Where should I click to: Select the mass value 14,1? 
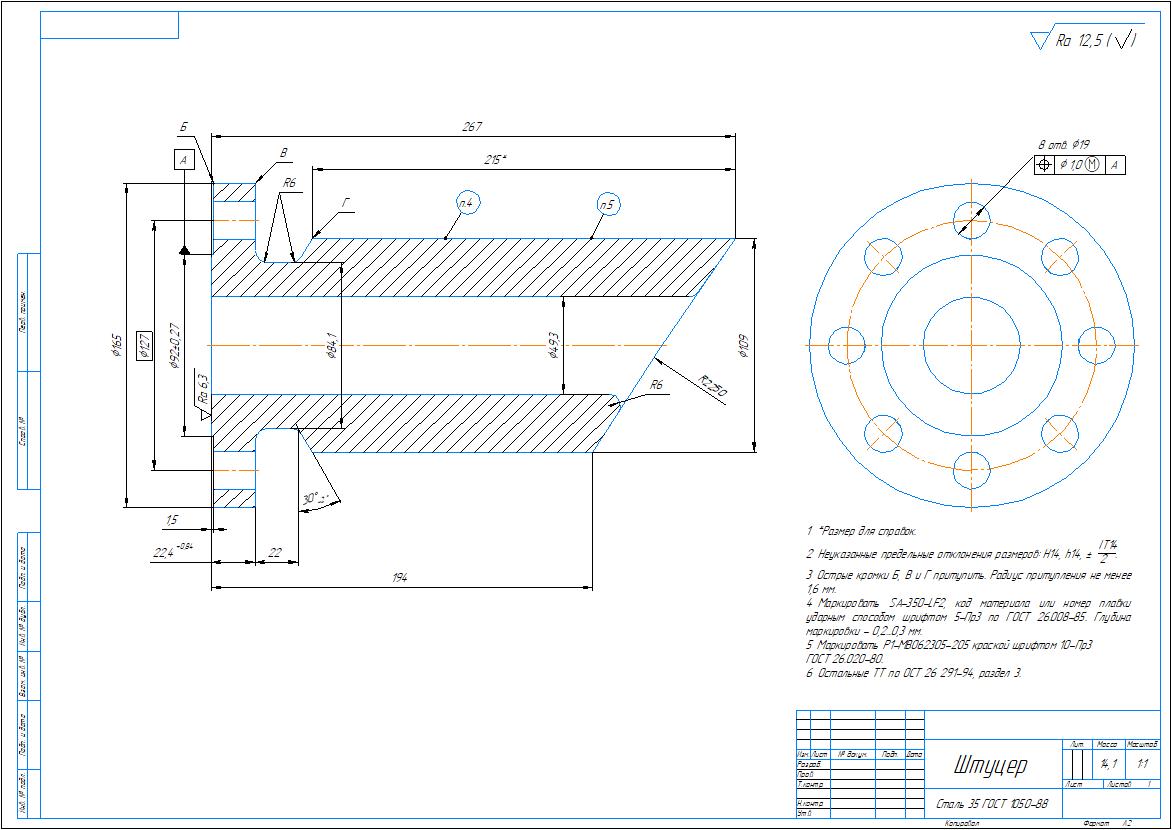pyautogui.click(x=1108, y=763)
